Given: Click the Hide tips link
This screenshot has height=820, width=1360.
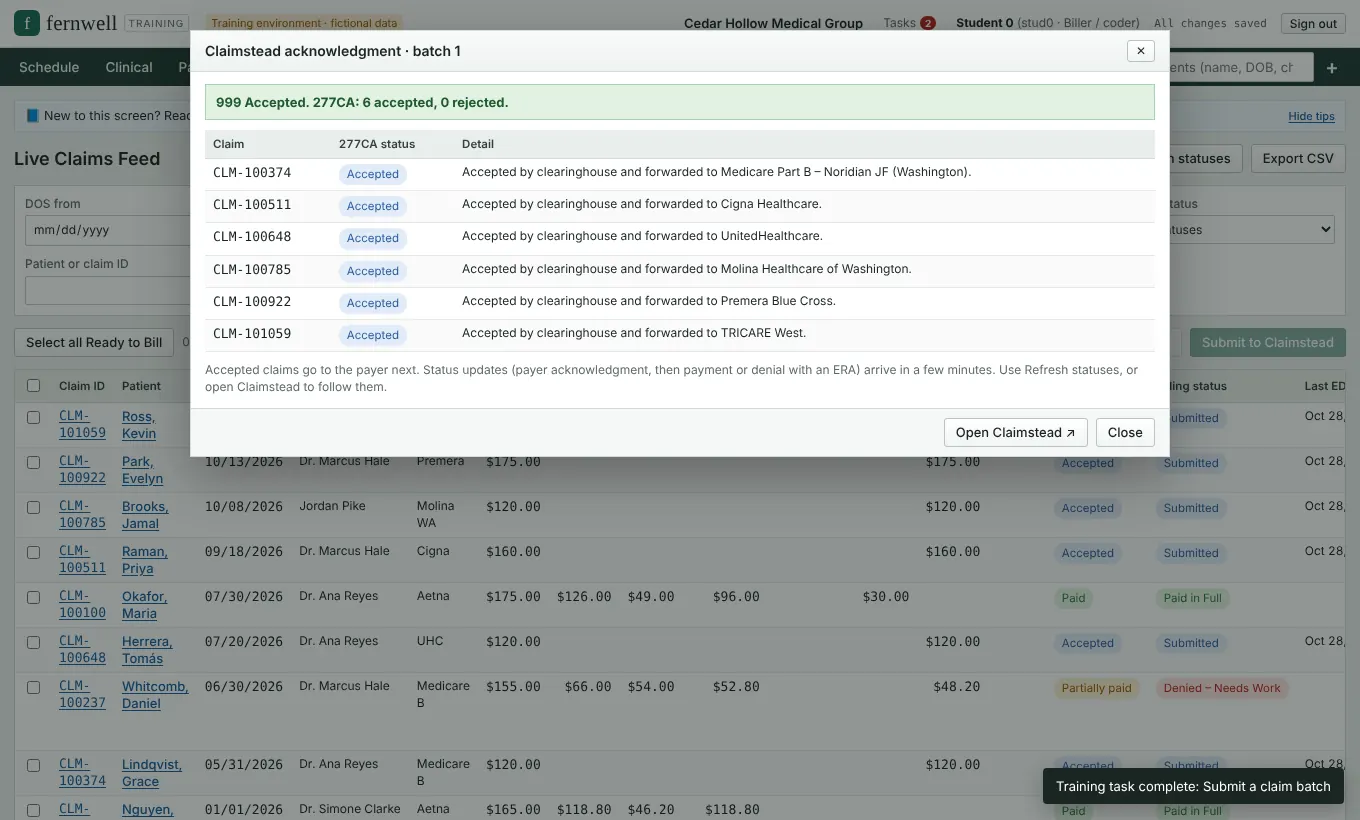Looking at the screenshot, I should click(1311, 116).
